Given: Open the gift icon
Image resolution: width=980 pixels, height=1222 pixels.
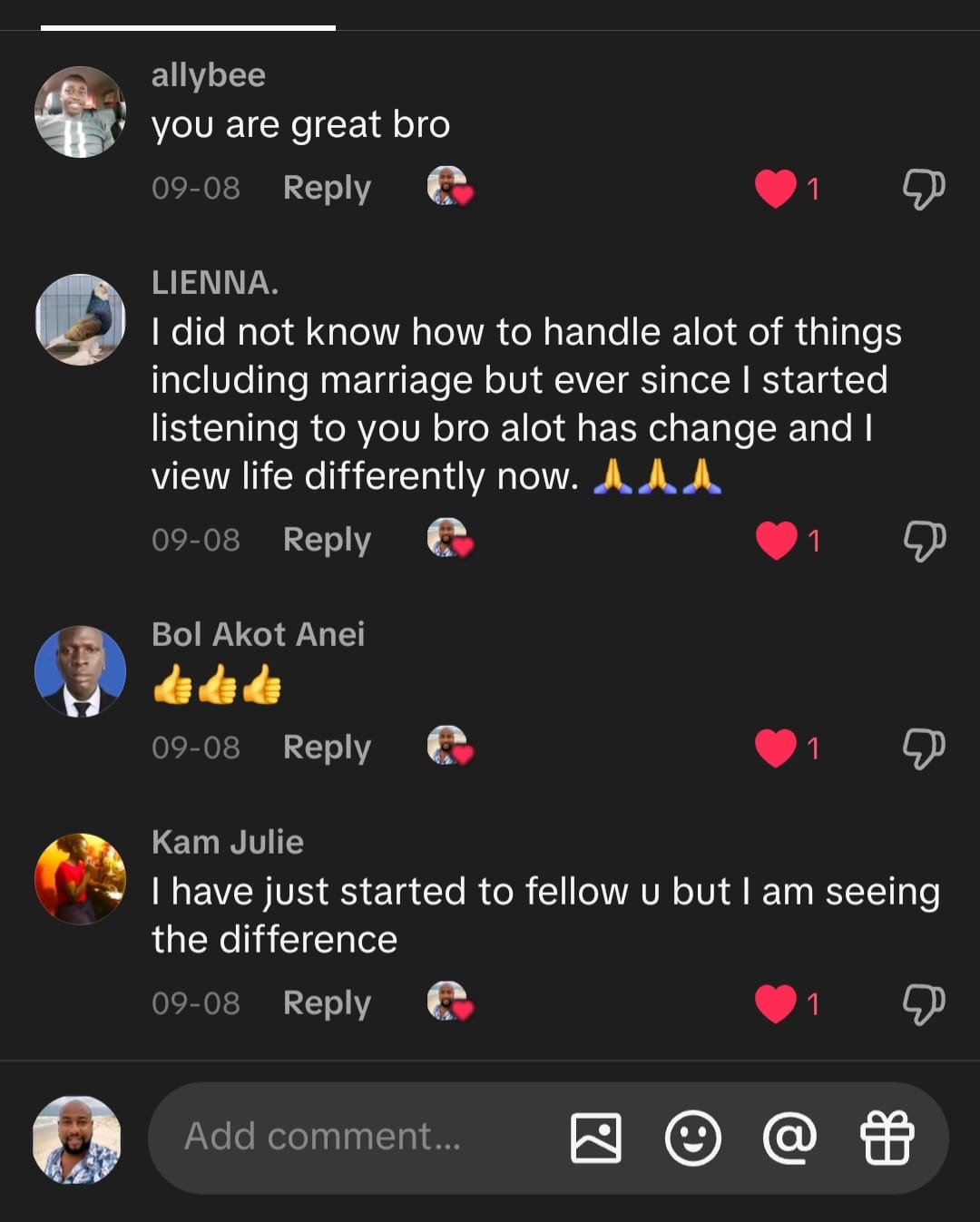Looking at the screenshot, I should [x=887, y=1138].
